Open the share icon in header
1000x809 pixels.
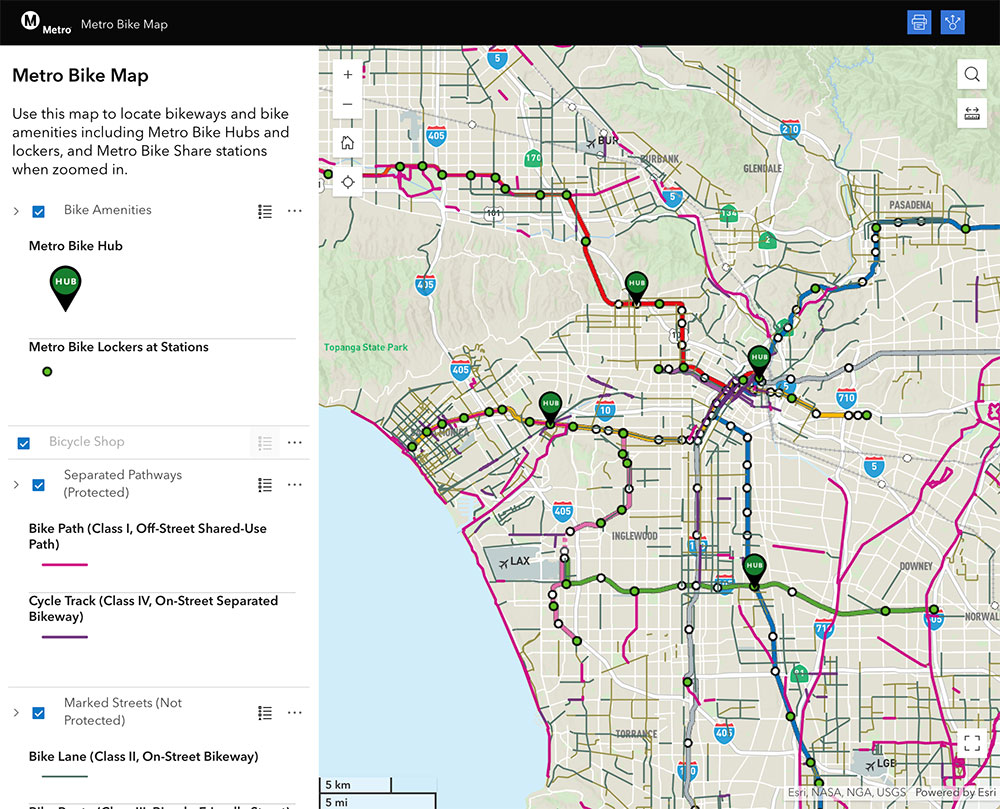coord(952,22)
